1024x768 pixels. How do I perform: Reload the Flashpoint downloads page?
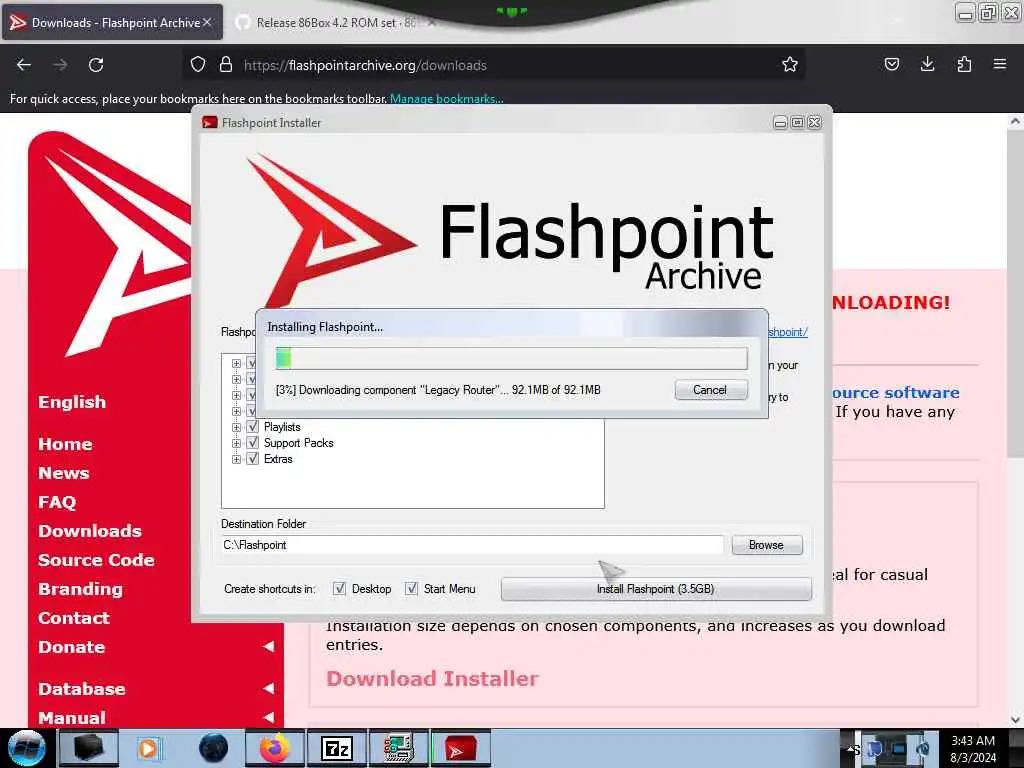pyautogui.click(x=96, y=65)
